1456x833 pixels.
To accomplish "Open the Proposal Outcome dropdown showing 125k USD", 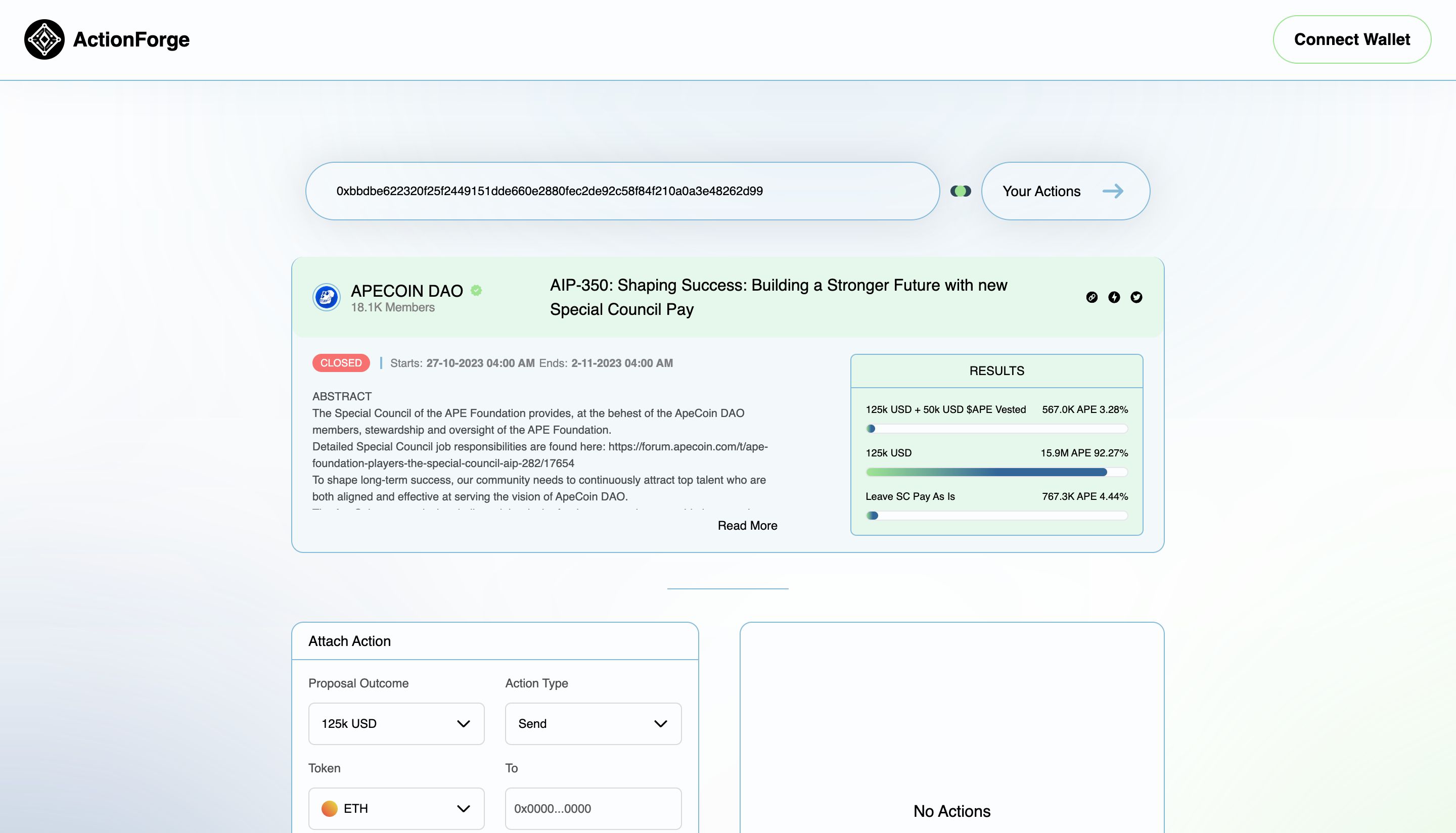I will pos(396,724).
